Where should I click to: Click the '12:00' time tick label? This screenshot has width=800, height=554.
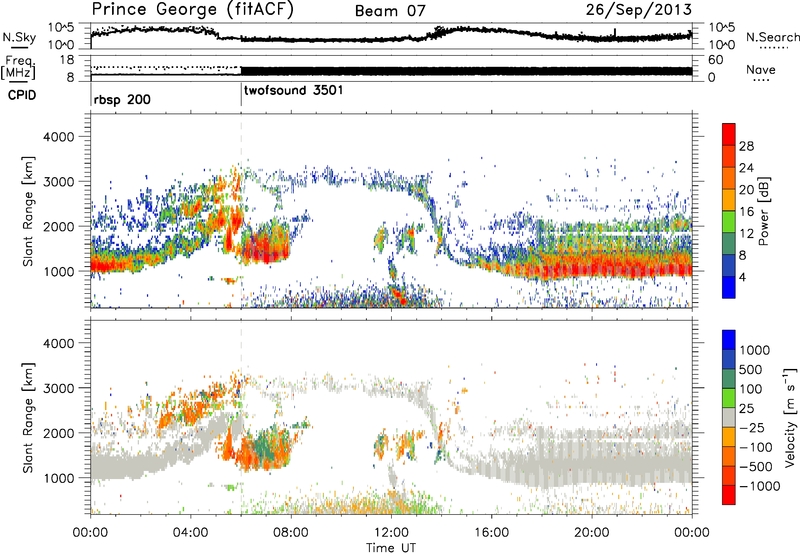pyautogui.click(x=391, y=533)
